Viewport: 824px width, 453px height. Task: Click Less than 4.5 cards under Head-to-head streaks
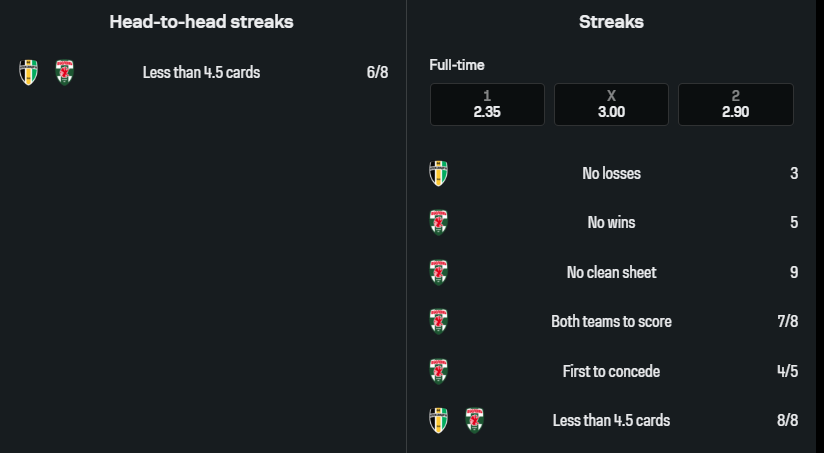(201, 72)
